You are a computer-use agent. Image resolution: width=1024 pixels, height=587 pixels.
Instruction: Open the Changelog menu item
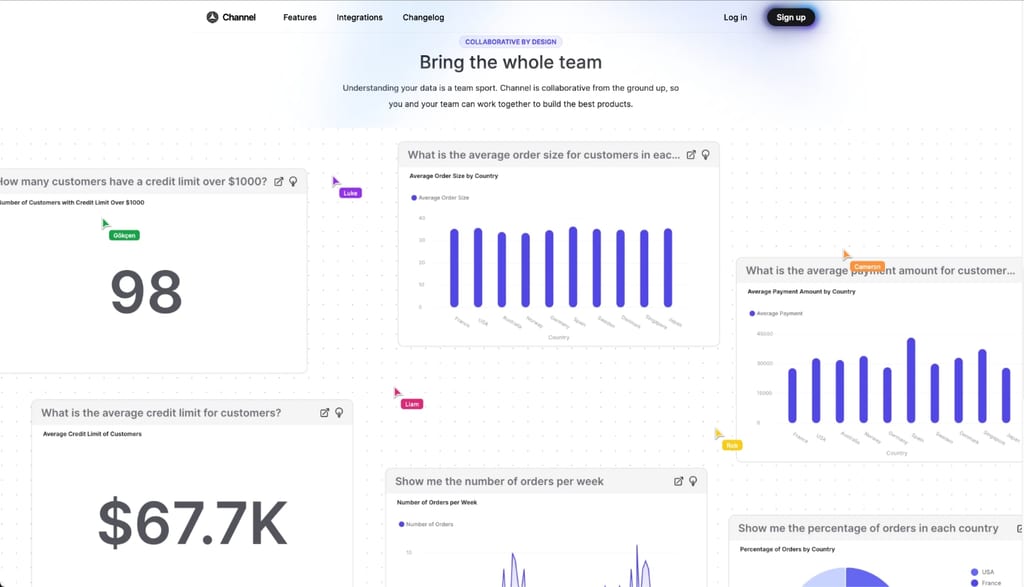point(423,18)
